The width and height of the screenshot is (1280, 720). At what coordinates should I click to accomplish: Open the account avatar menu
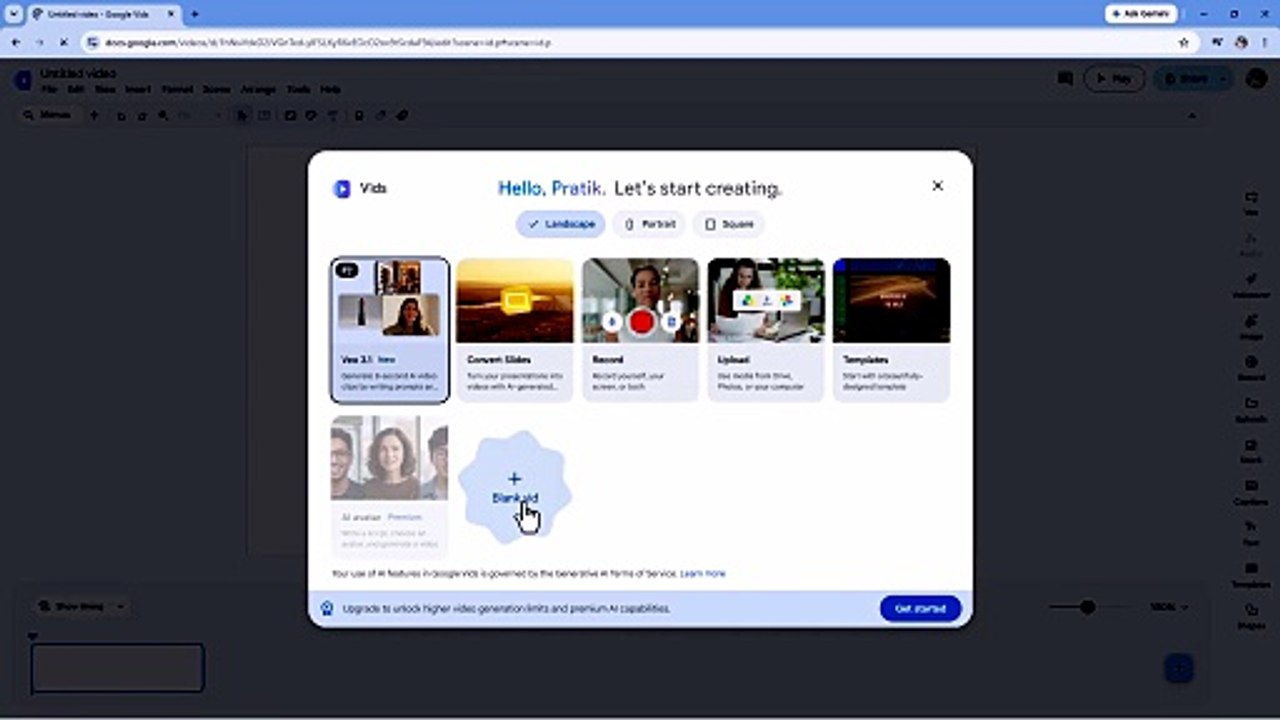1256,78
